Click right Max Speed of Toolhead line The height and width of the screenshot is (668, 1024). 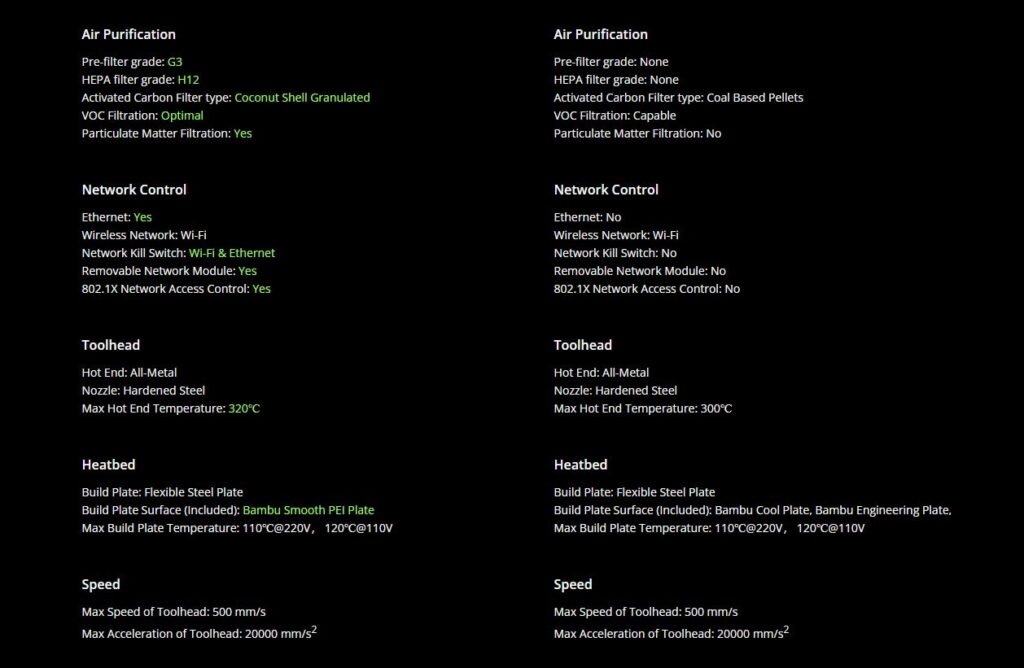pyautogui.click(x=646, y=612)
